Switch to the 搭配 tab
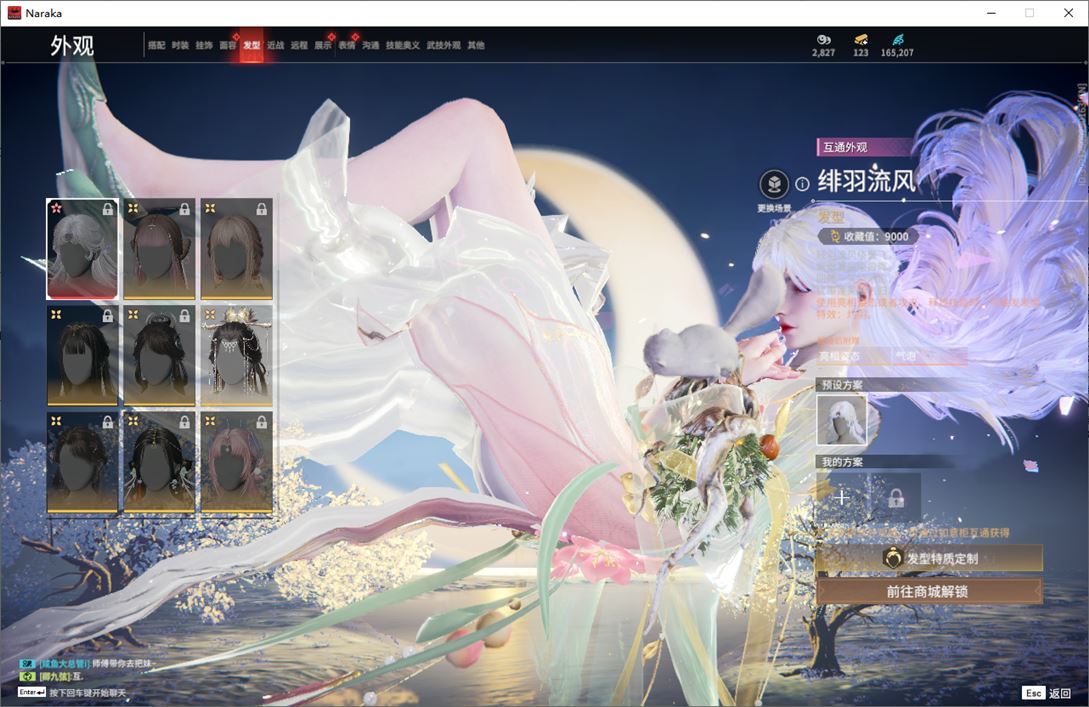Image resolution: width=1089 pixels, height=707 pixels. (156, 45)
